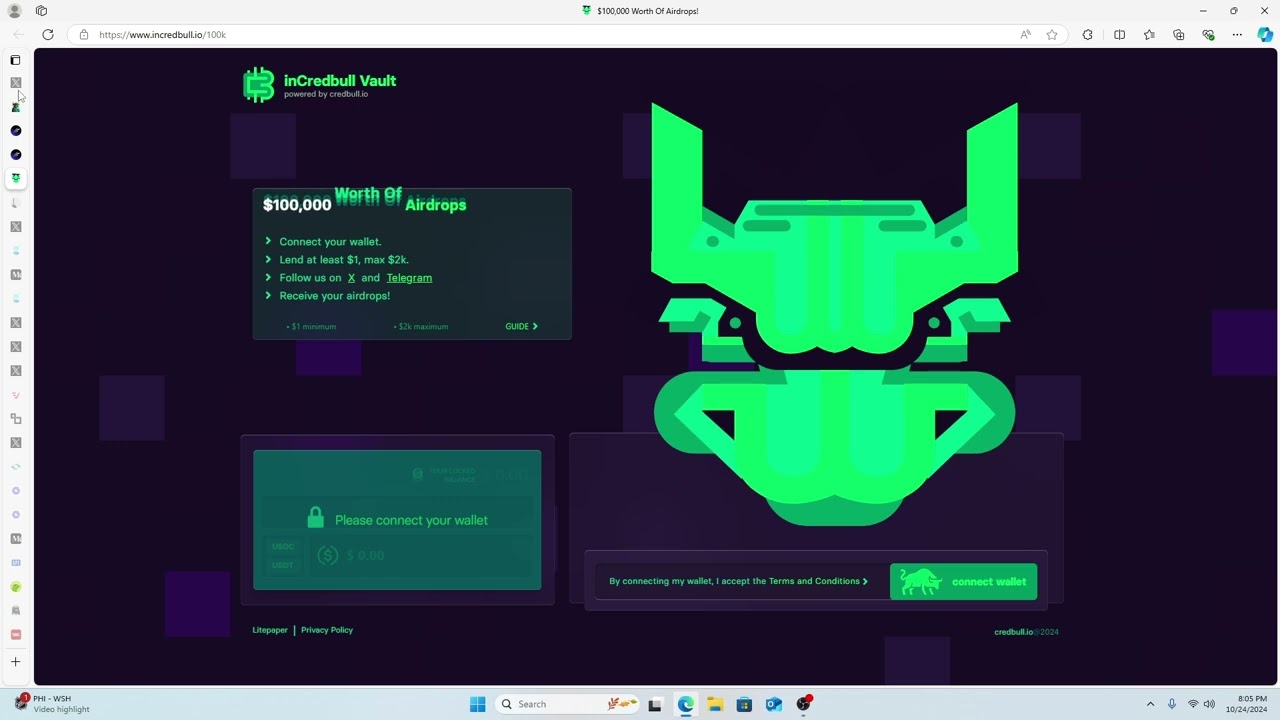
Task: Refresh the page with reload icon
Action: click(x=47, y=34)
